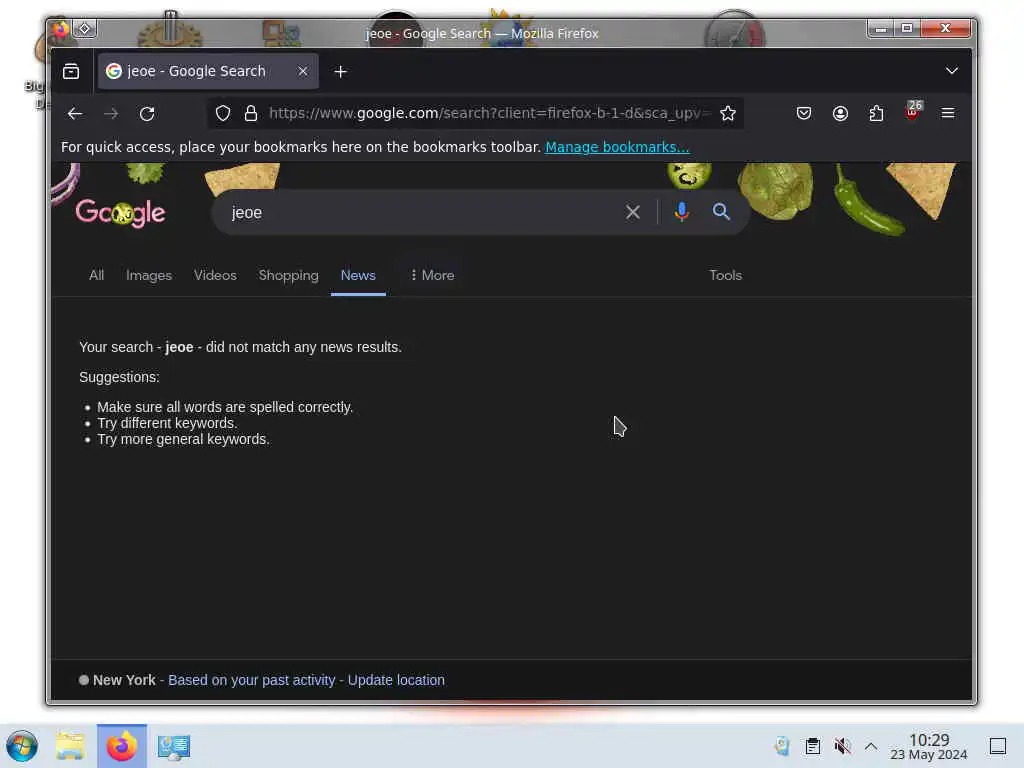Click the pin window titlebar icon

[x=85, y=29]
